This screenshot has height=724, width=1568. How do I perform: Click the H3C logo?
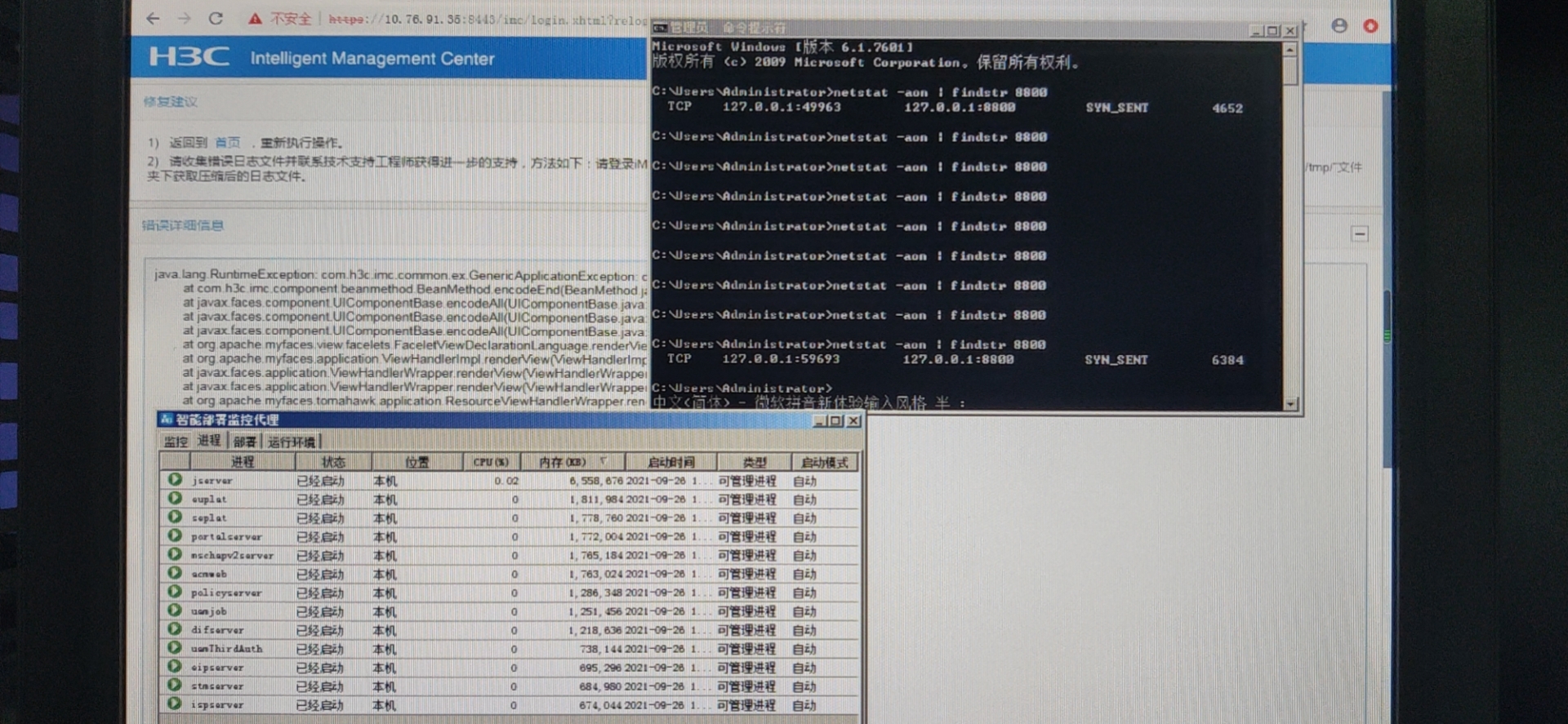(x=189, y=57)
